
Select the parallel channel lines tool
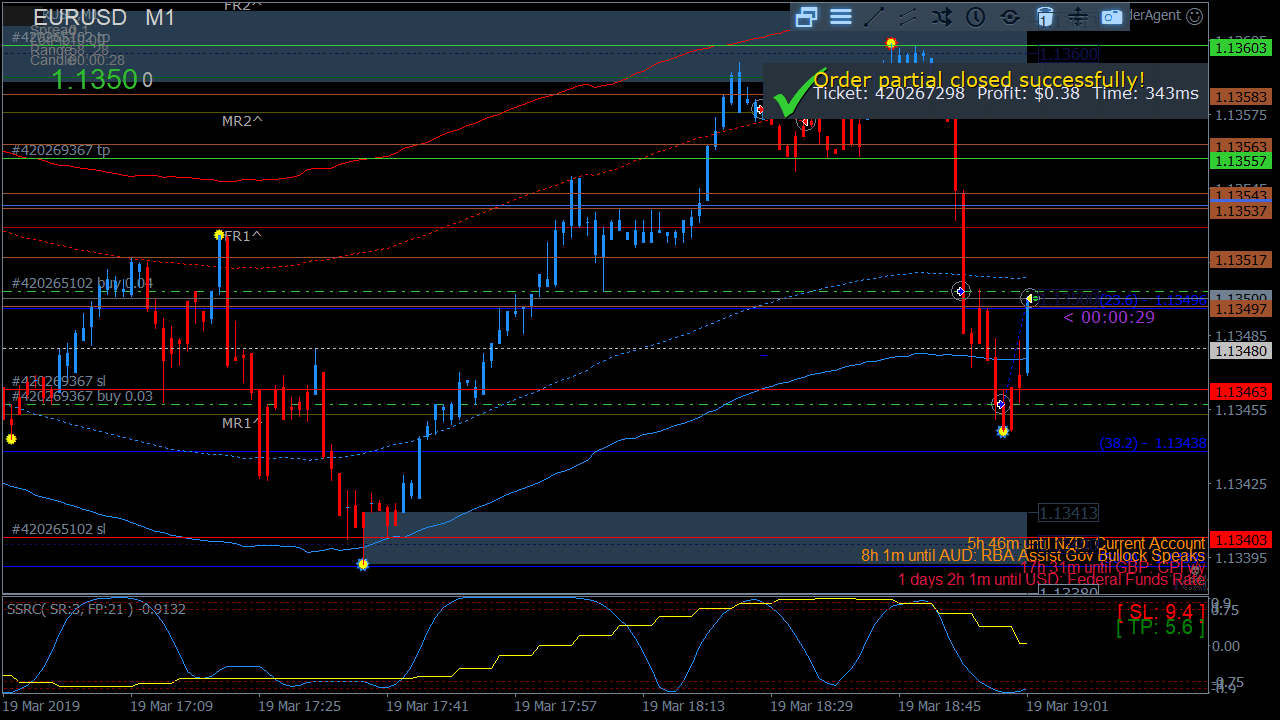908,16
